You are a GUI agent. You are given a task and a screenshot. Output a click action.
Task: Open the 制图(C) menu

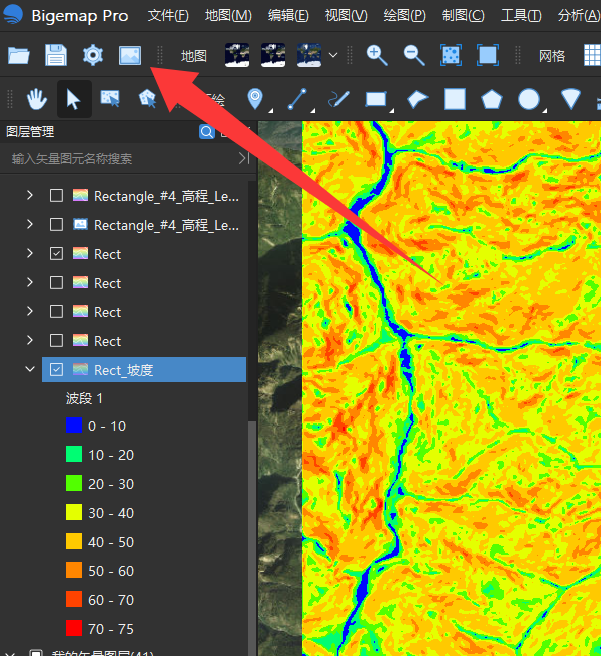click(x=463, y=16)
